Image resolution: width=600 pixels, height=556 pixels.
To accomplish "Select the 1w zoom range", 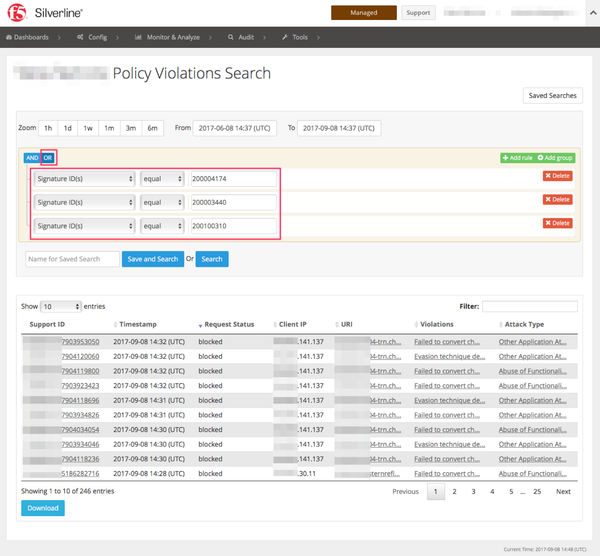I will [x=88, y=128].
